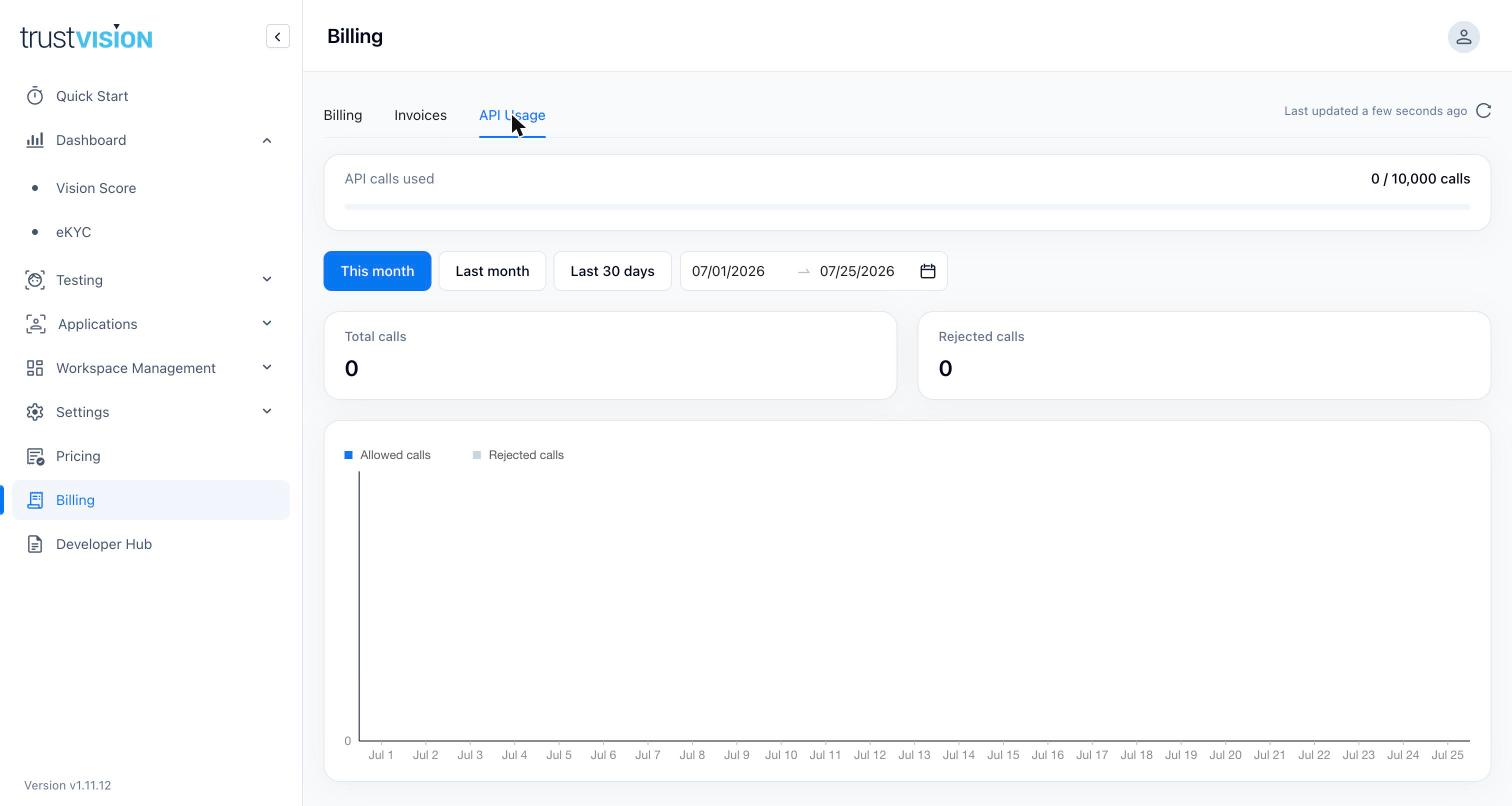Click the Testing face scan icon

[35, 280]
